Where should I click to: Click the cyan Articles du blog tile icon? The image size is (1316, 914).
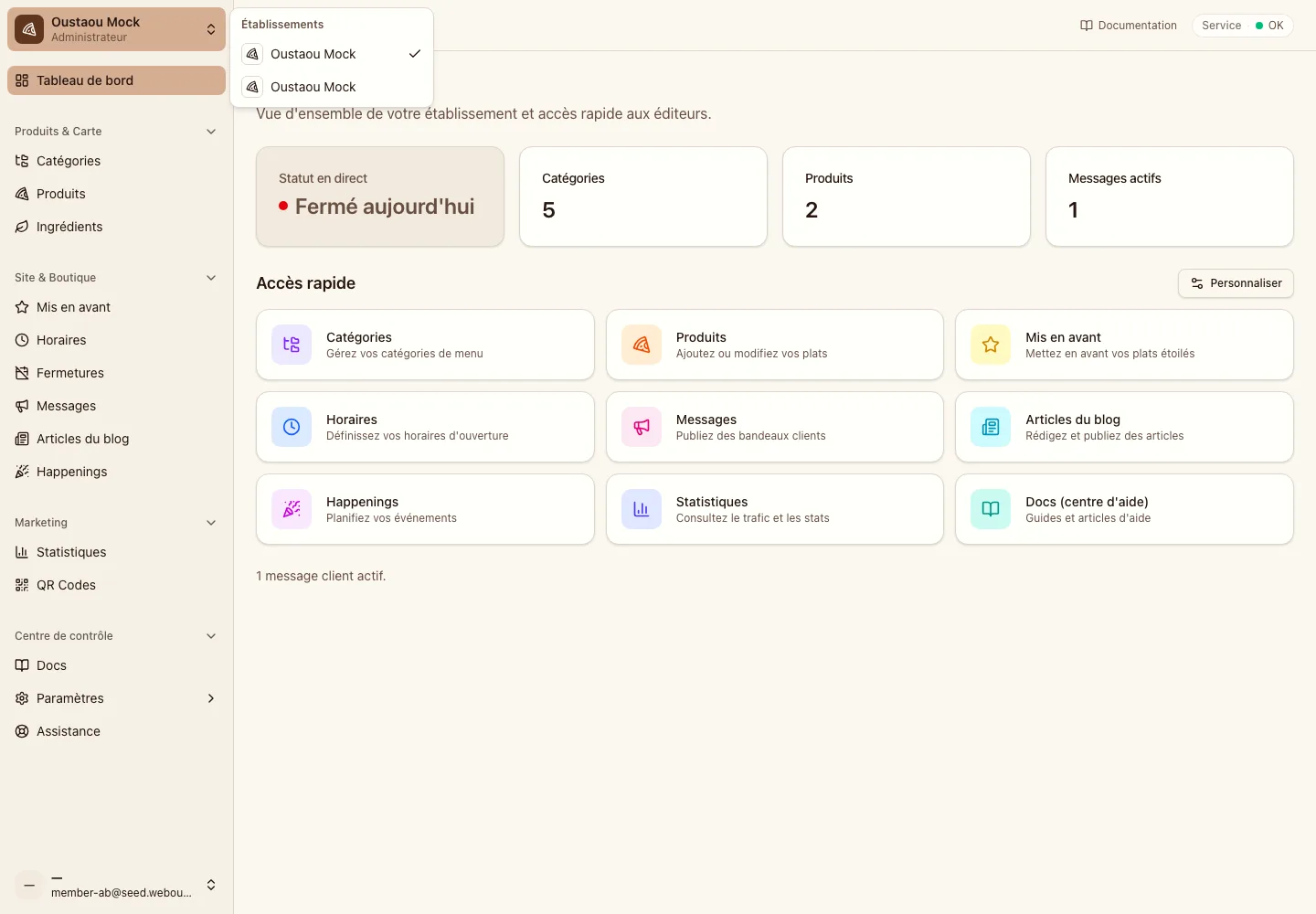tap(991, 427)
